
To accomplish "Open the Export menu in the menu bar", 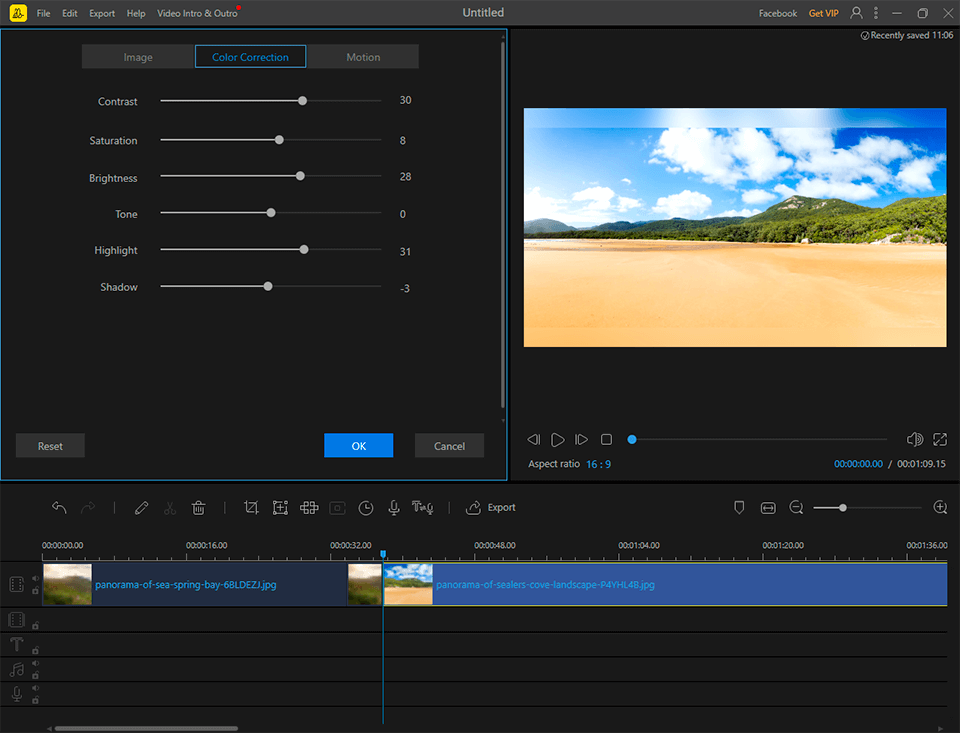I will [x=101, y=13].
